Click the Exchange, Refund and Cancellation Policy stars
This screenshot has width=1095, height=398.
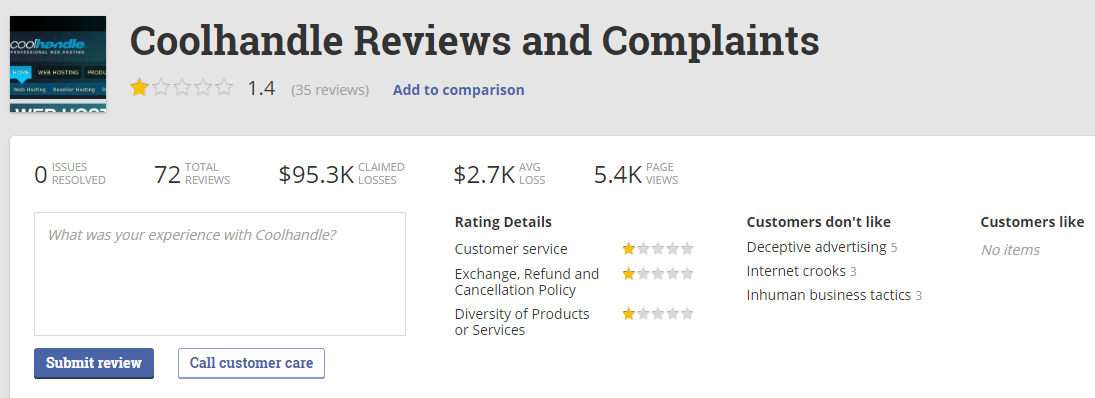tap(658, 274)
